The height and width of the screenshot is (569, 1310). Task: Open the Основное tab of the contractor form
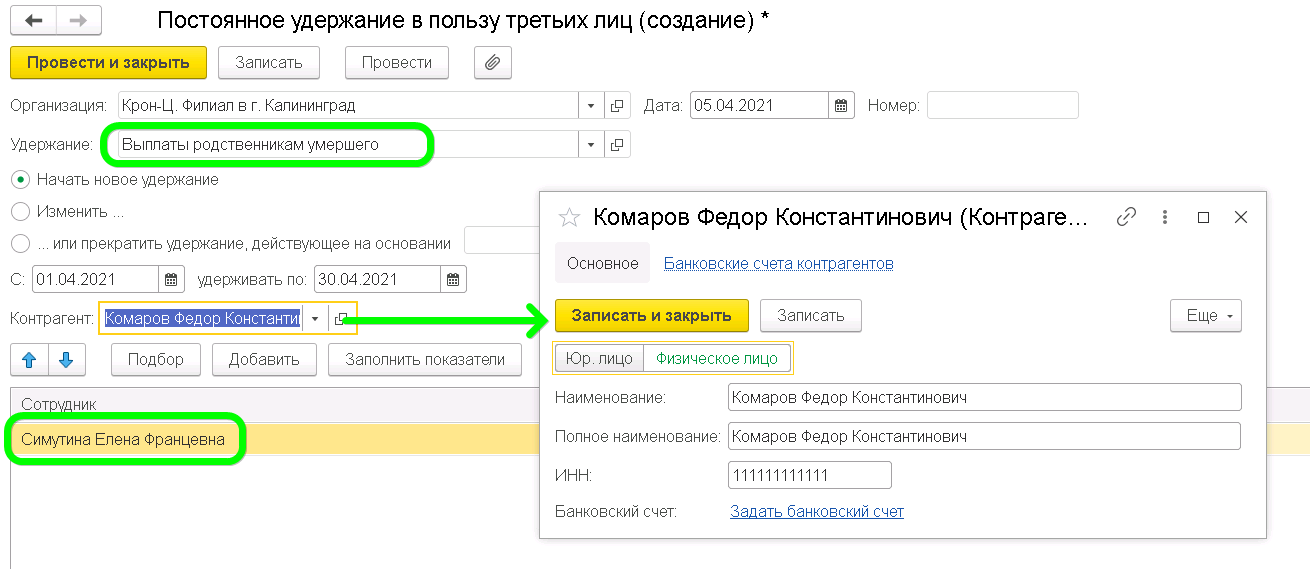(x=602, y=264)
